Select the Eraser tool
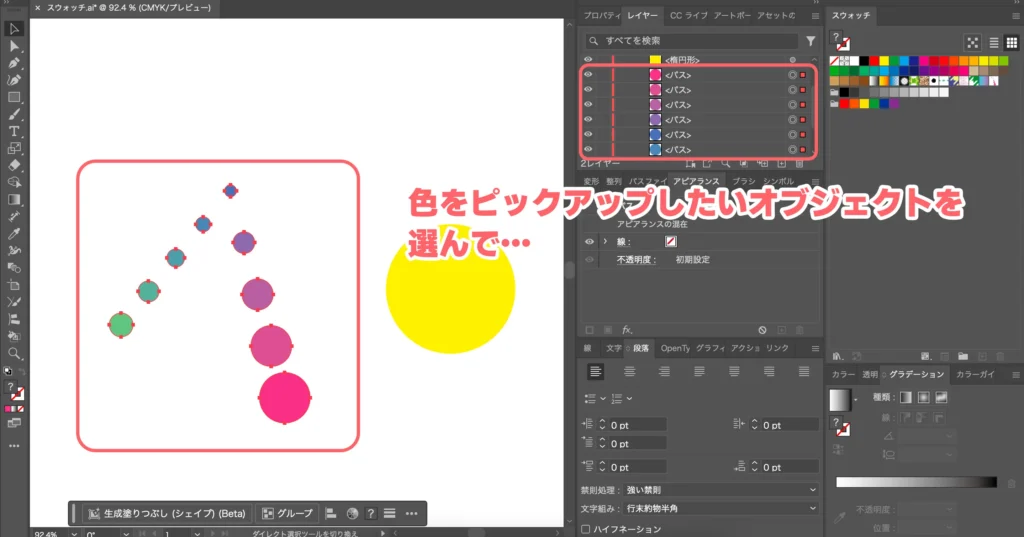Viewport: 1024px width, 537px height. pos(14,165)
